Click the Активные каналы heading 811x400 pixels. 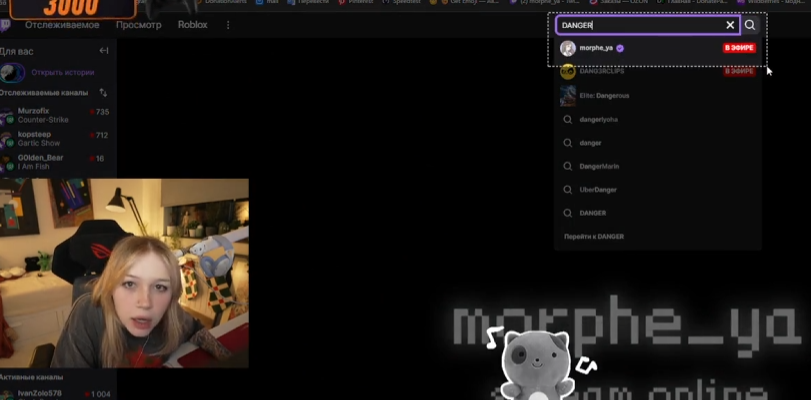coord(31,377)
